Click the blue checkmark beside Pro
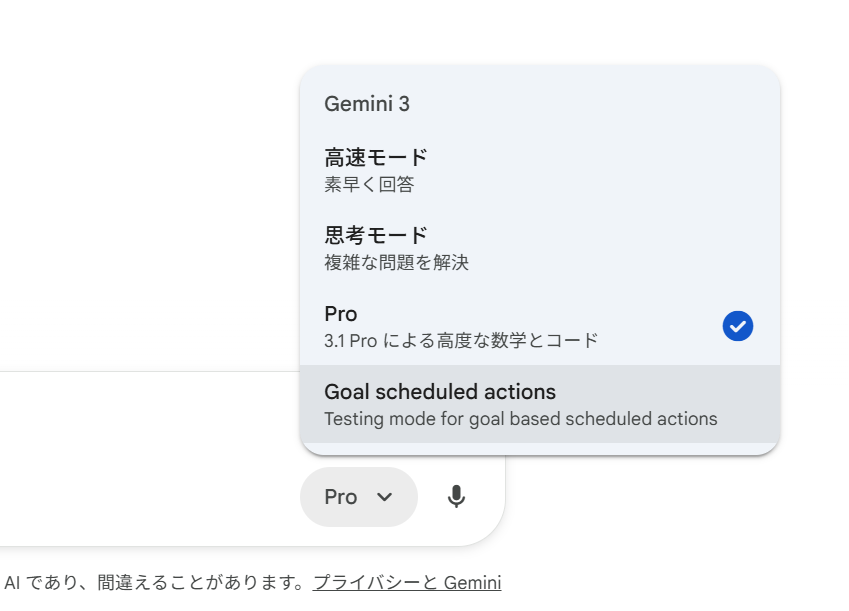The width and height of the screenshot is (849, 611). pos(737,326)
